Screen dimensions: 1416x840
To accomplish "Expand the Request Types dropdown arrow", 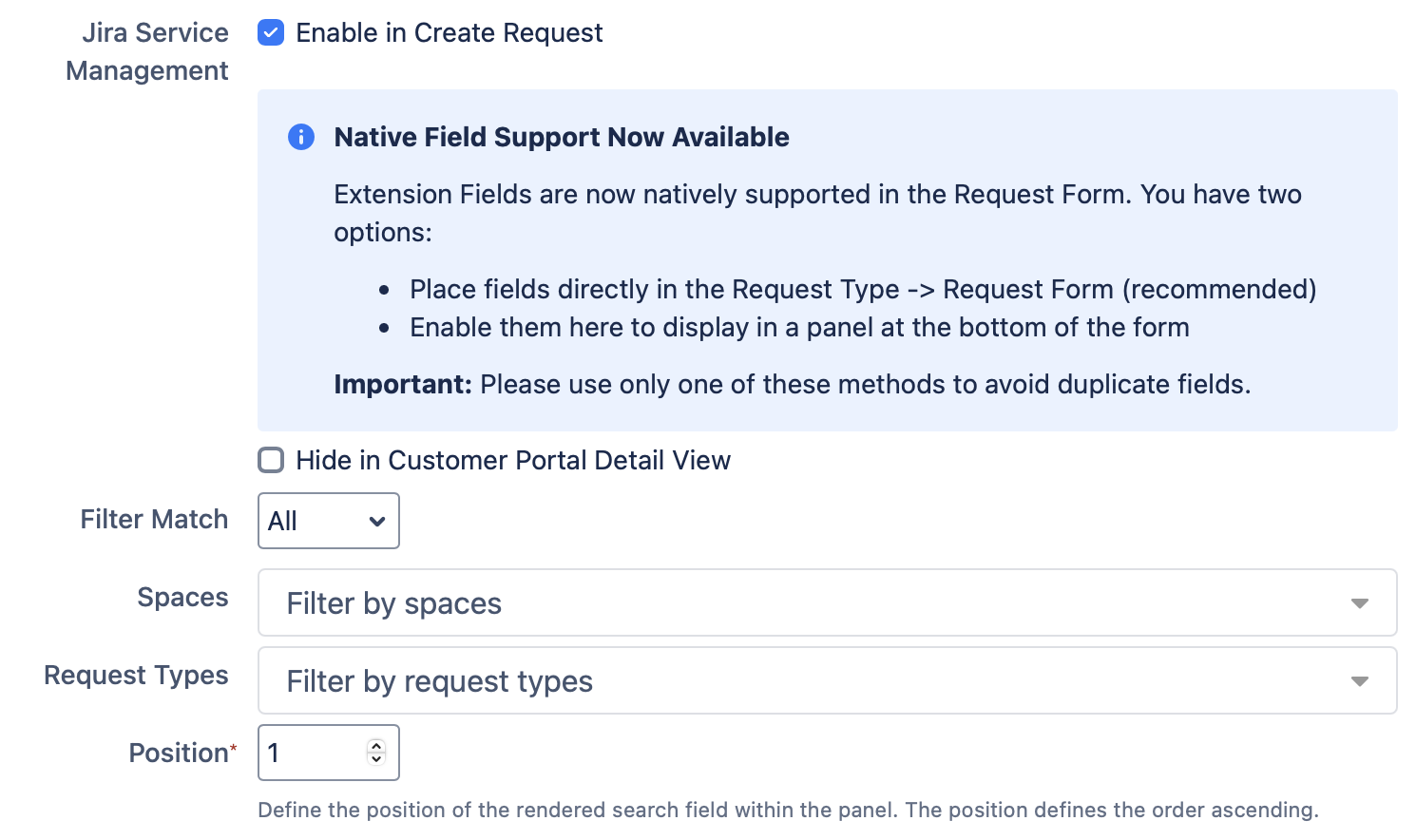I will tap(1359, 681).
